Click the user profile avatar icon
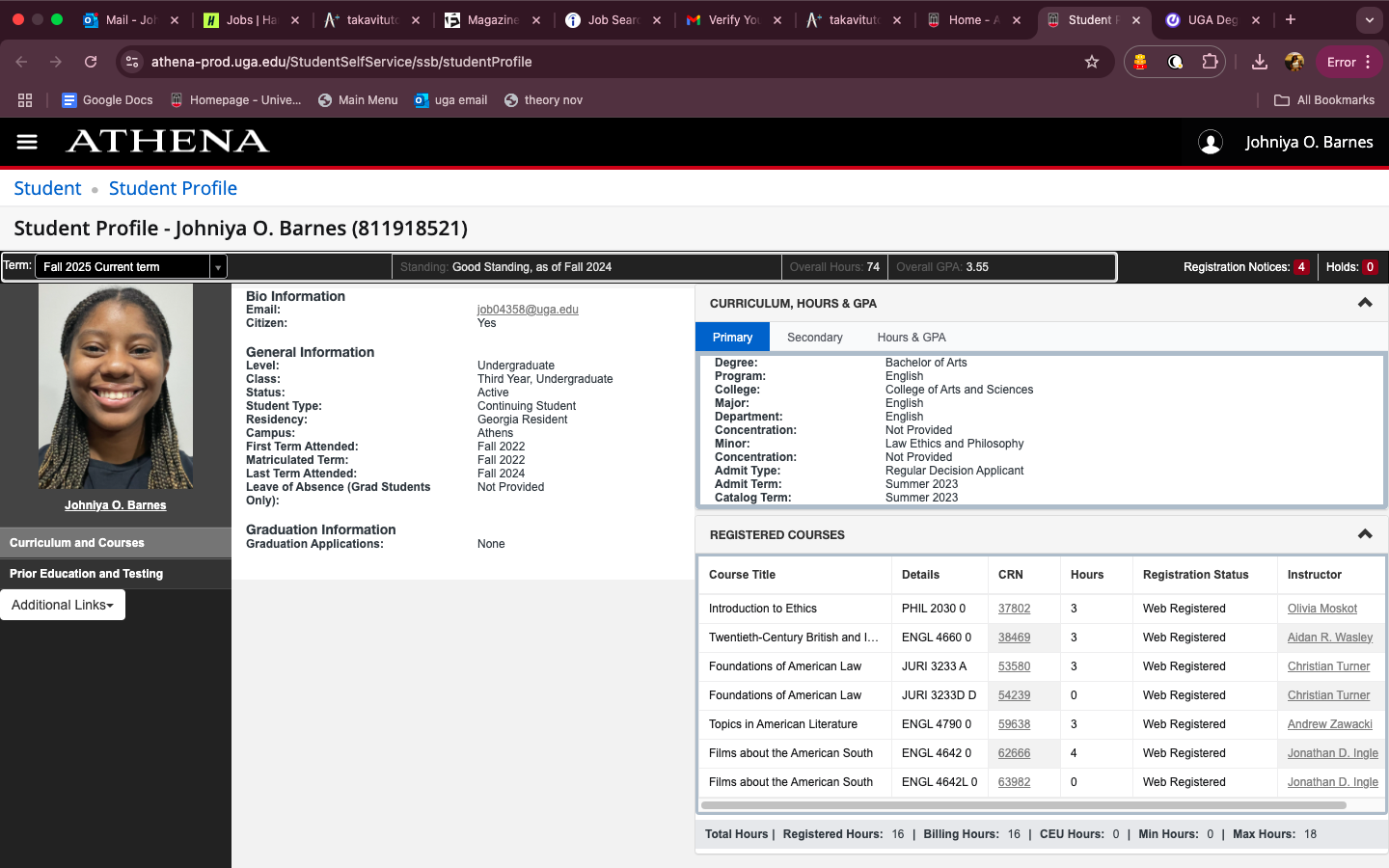 [x=1210, y=142]
